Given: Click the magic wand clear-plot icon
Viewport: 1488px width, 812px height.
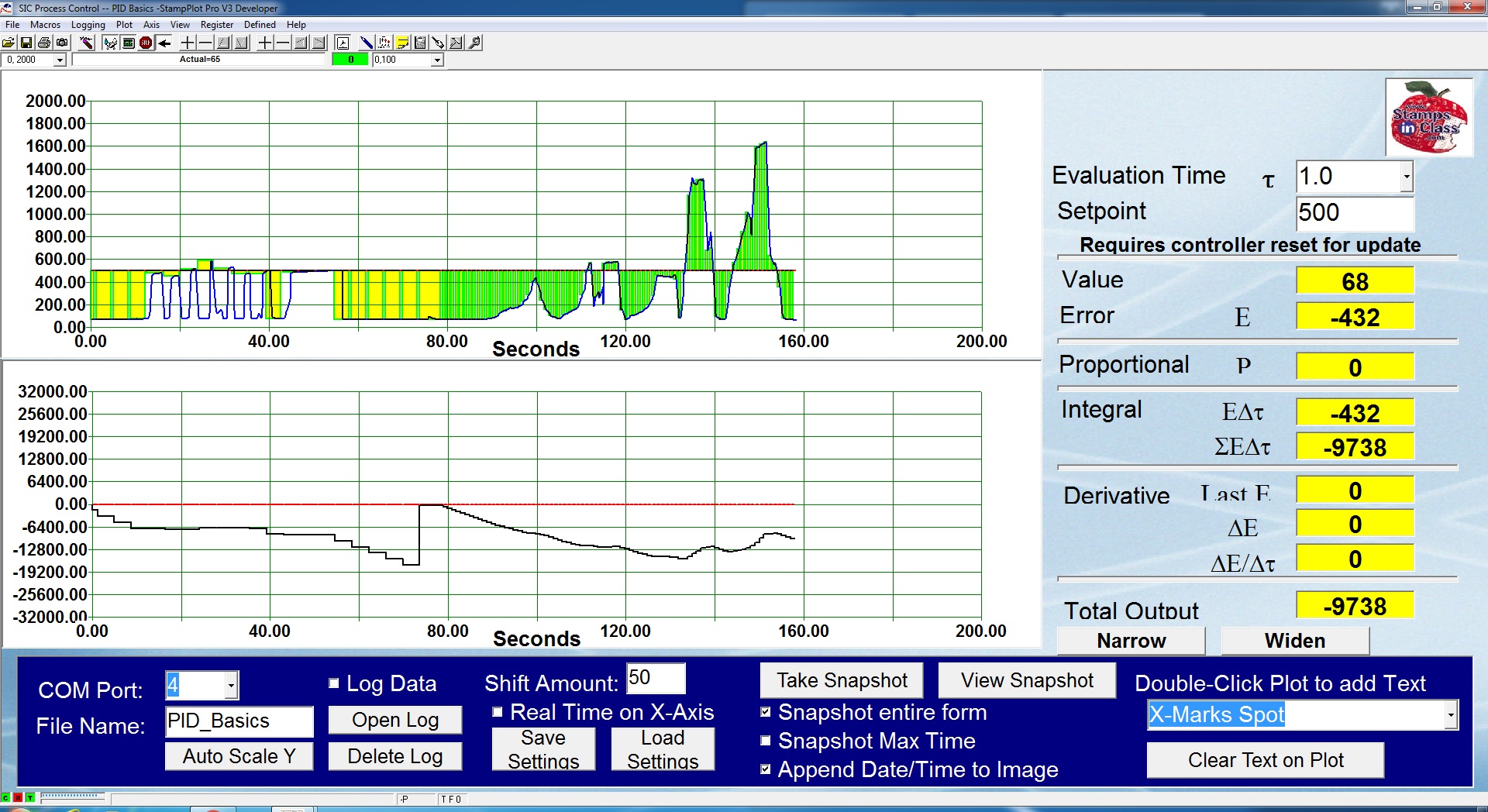Looking at the screenshot, I should pyautogui.click(x=86, y=43).
